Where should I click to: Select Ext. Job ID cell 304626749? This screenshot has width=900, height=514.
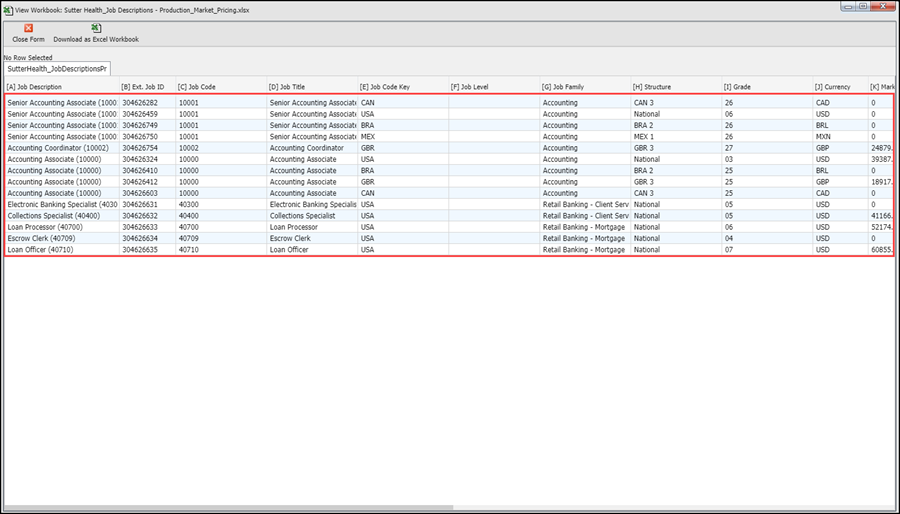[148, 125]
